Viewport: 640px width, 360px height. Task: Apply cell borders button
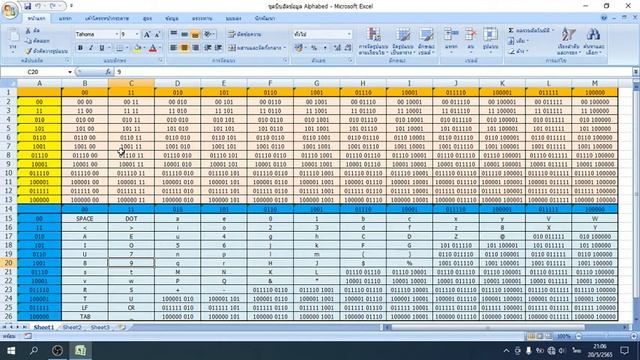coord(119,48)
